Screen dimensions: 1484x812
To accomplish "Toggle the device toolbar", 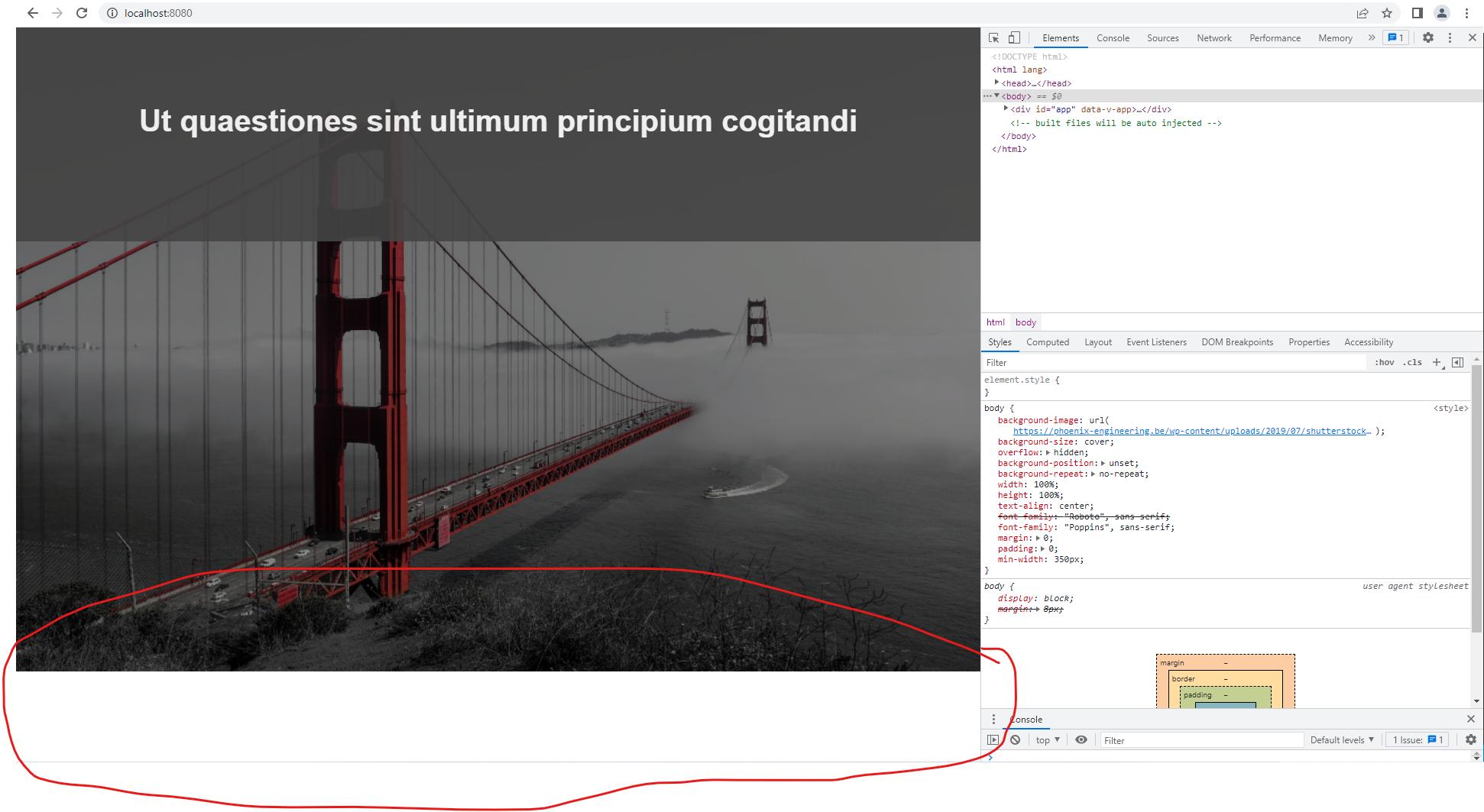I will (x=1014, y=37).
